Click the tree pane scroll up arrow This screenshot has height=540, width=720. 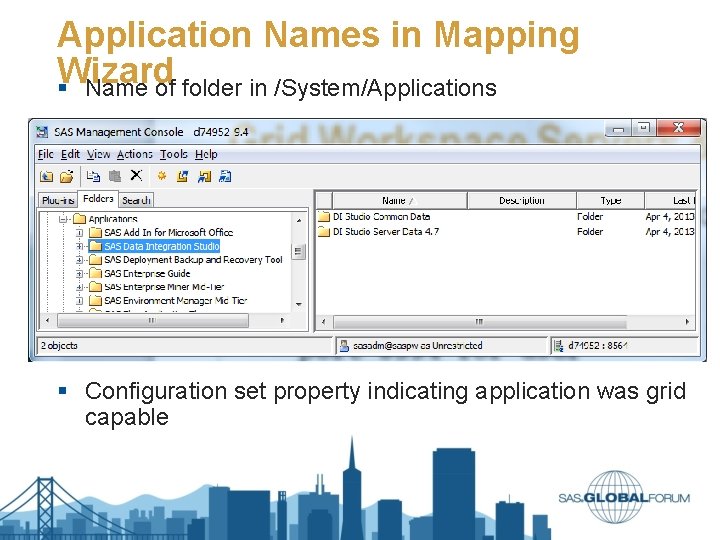click(x=299, y=220)
